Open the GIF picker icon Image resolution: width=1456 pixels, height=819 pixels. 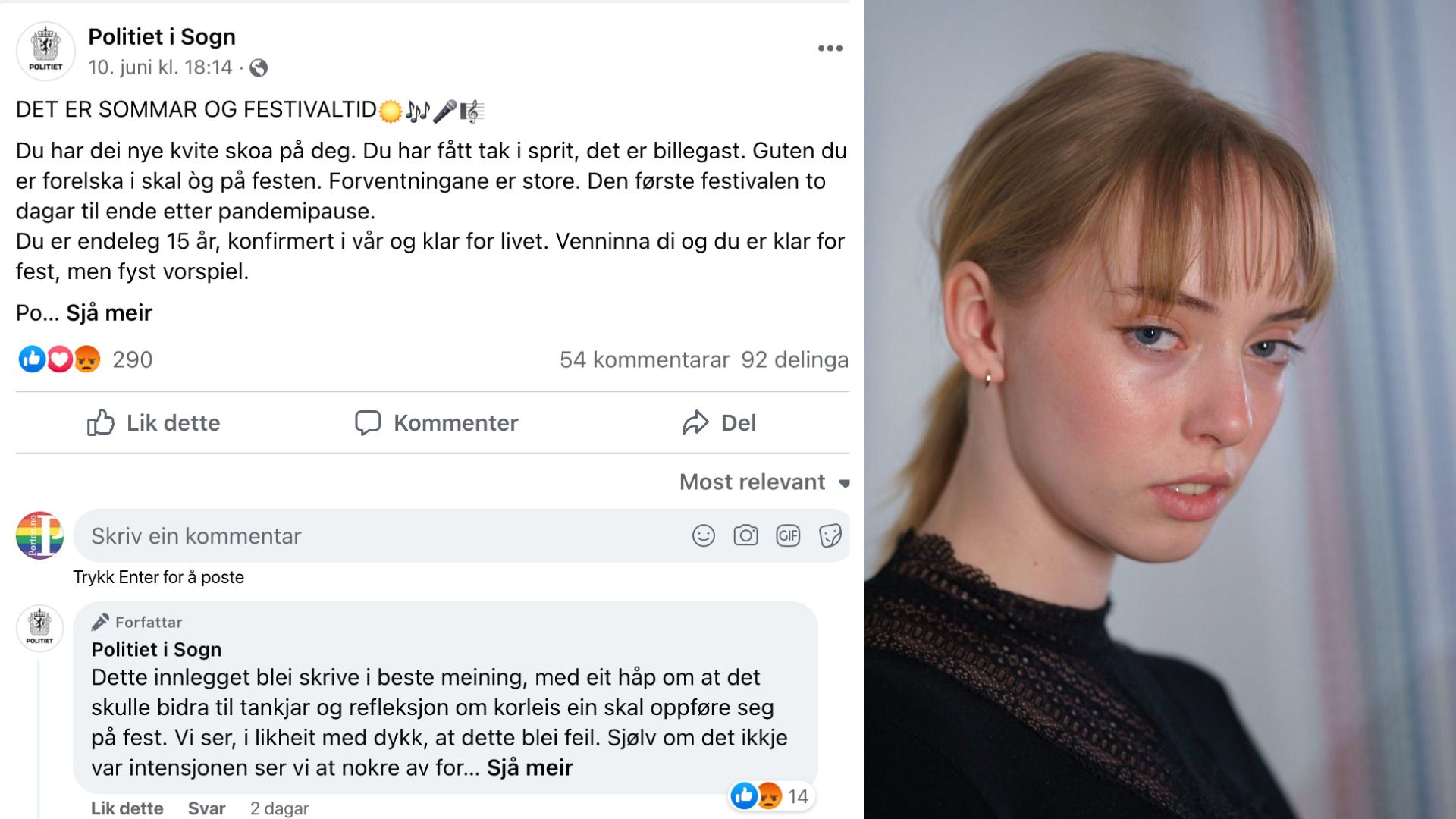(788, 536)
